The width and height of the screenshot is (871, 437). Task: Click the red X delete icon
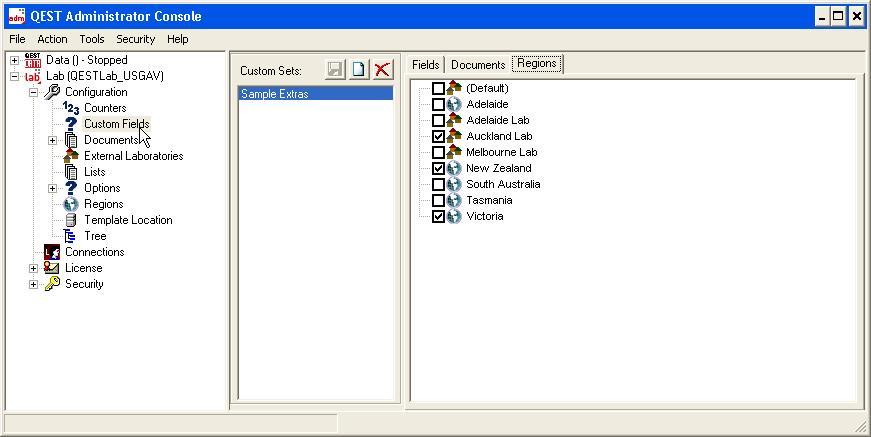(x=382, y=70)
